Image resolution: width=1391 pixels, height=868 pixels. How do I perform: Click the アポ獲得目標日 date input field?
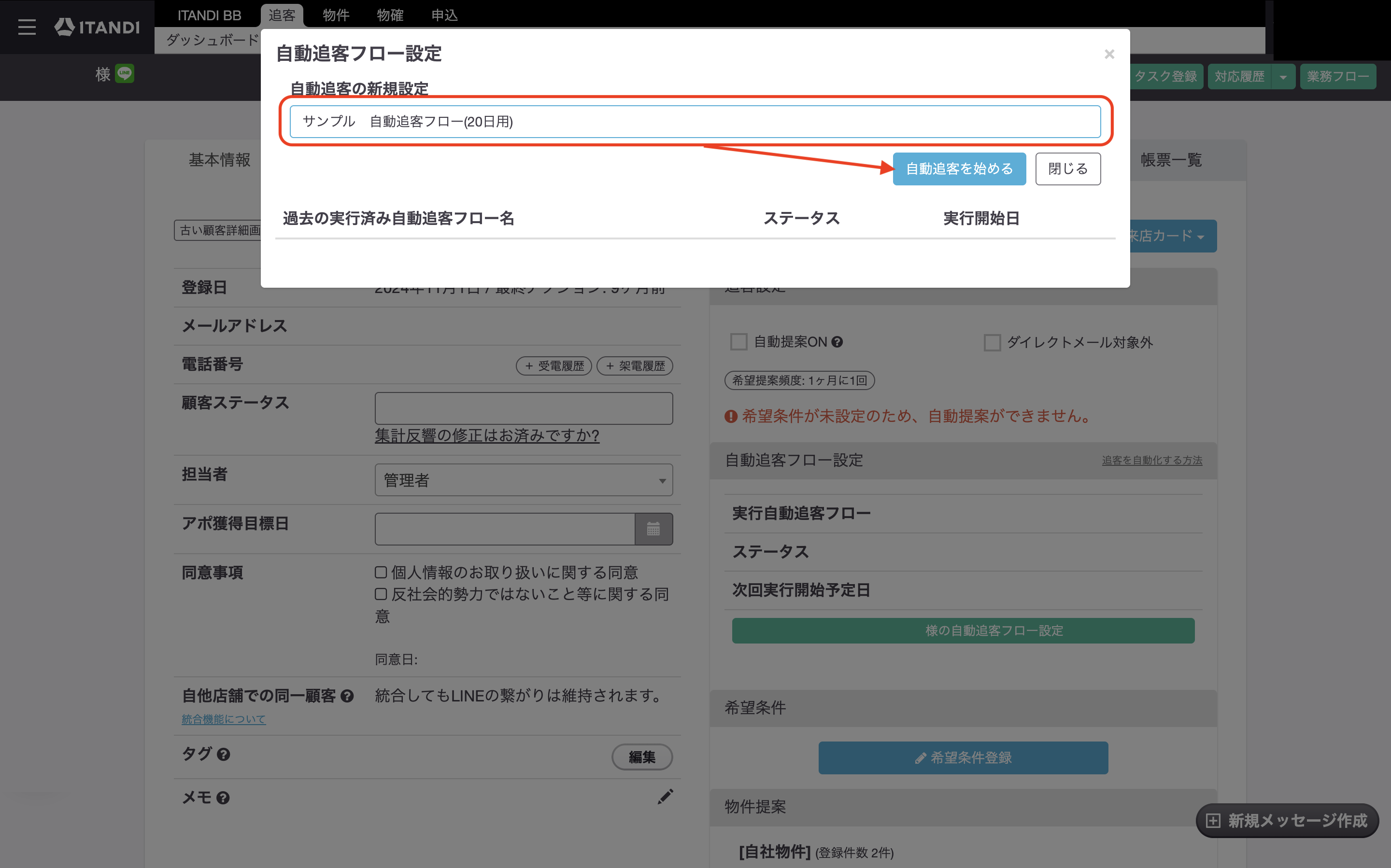click(x=505, y=529)
